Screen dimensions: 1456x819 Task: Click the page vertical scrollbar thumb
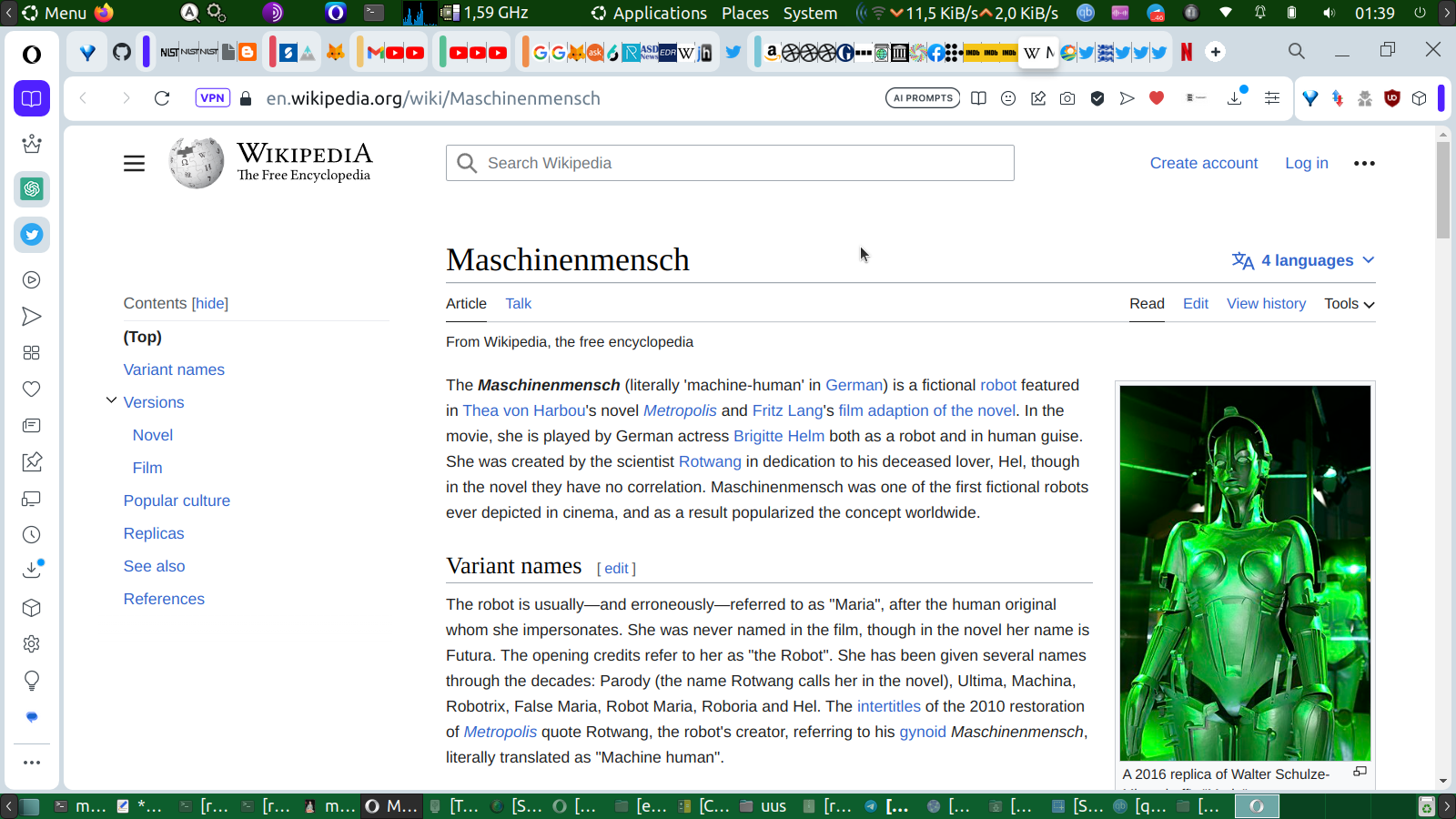[1443, 189]
